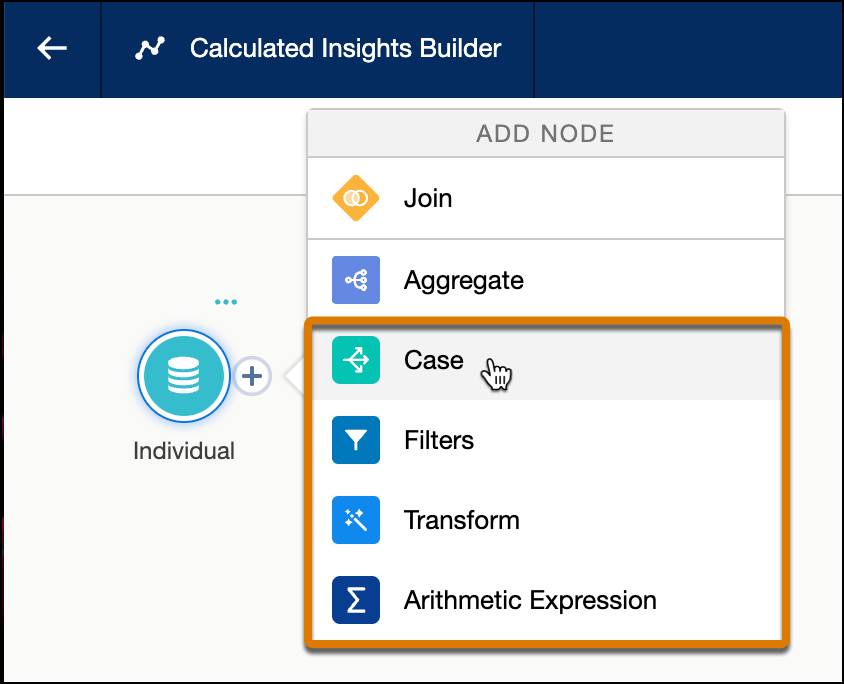Click the Arithmetic Expression sigma icon
The image size is (844, 684).
coord(356,600)
